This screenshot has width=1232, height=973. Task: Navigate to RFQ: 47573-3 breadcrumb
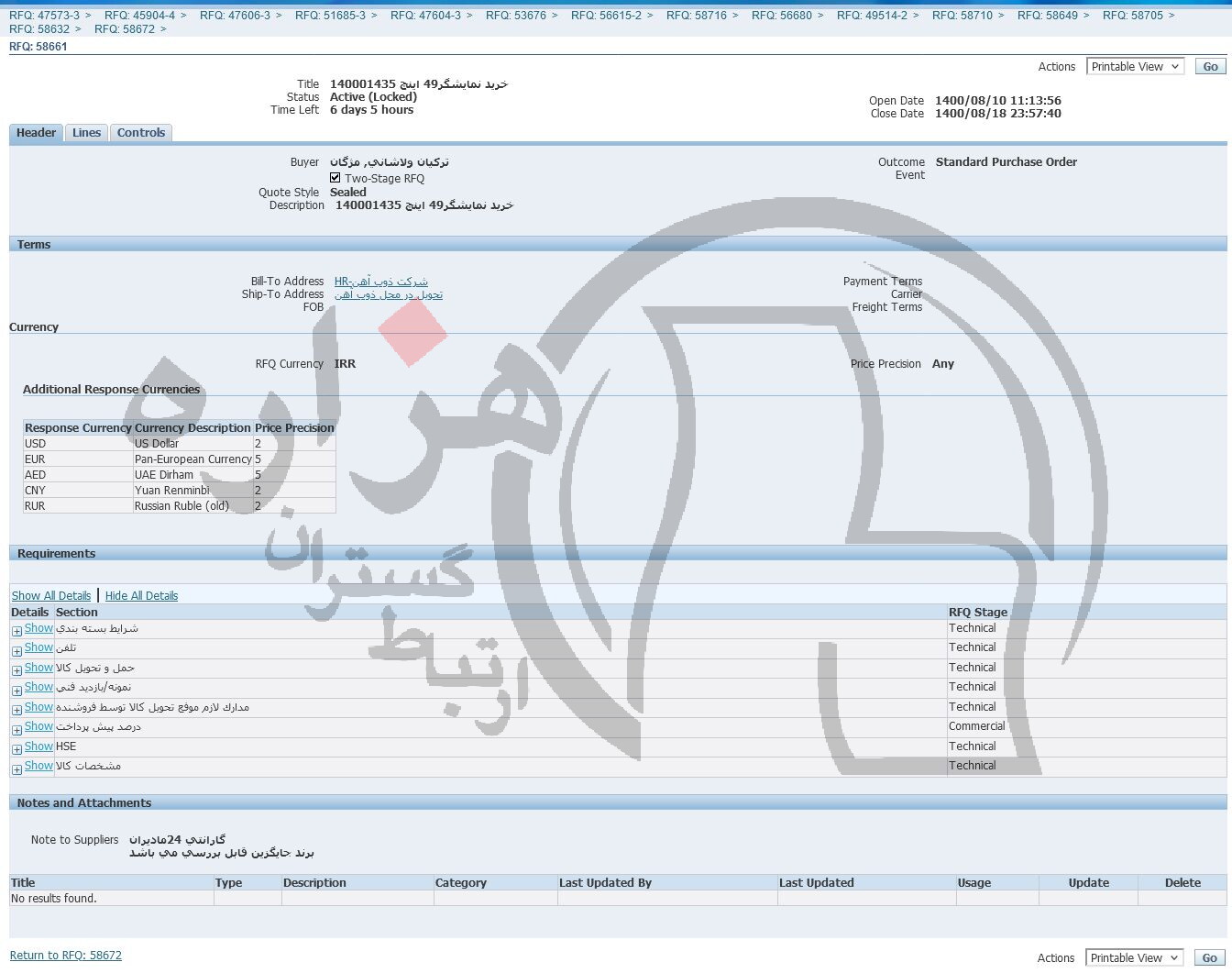click(44, 16)
